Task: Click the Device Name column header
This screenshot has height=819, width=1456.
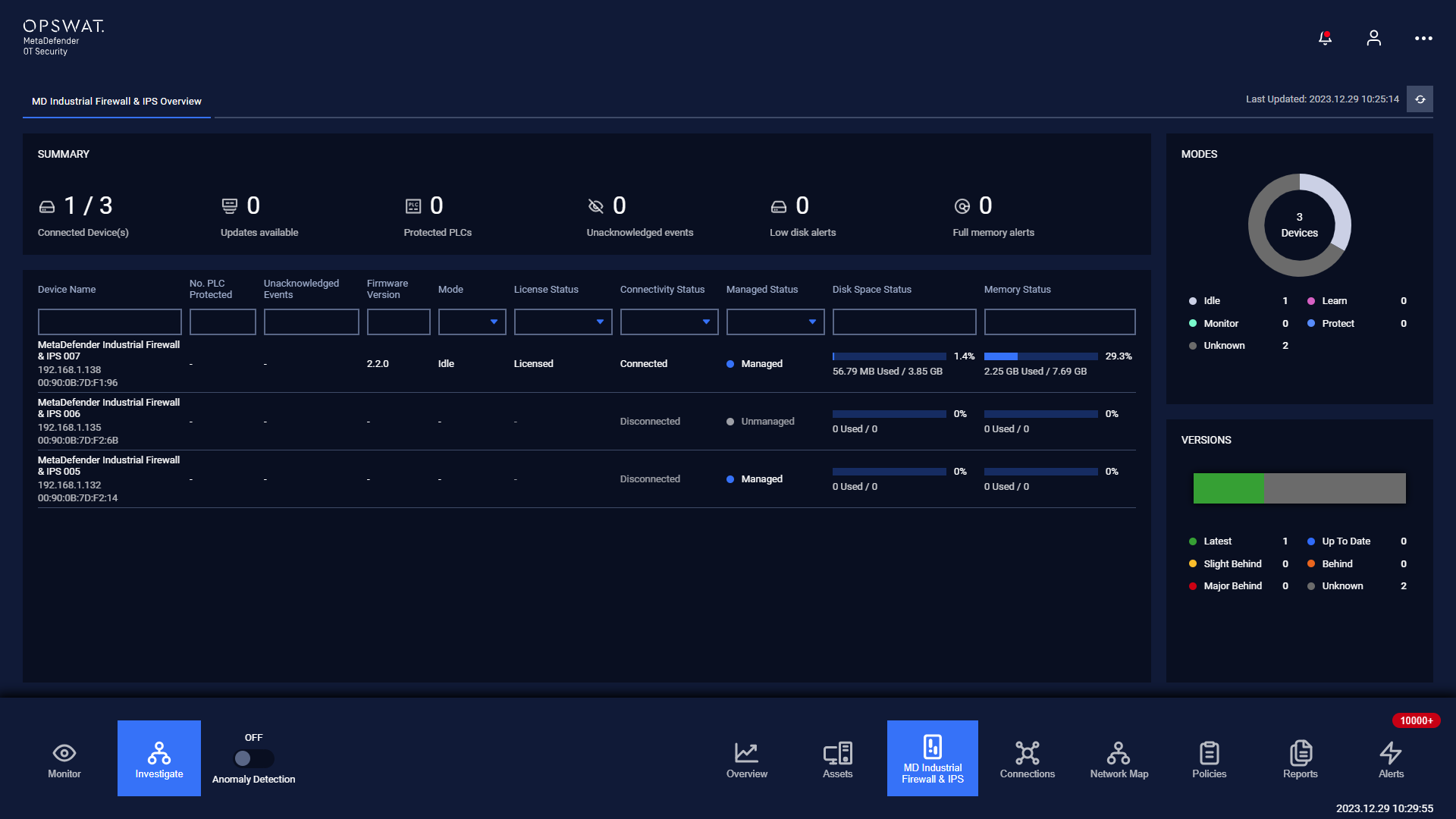Action: coord(67,290)
